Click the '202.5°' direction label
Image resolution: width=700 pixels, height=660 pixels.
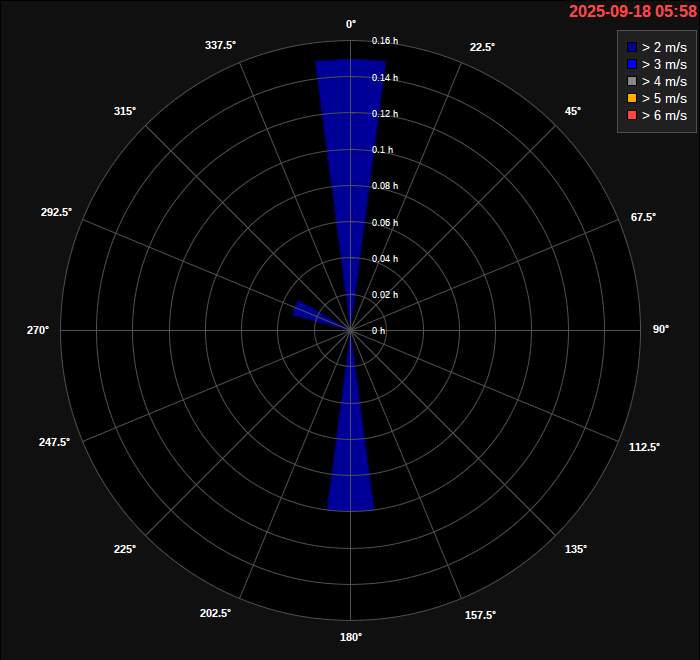[215, 614]
